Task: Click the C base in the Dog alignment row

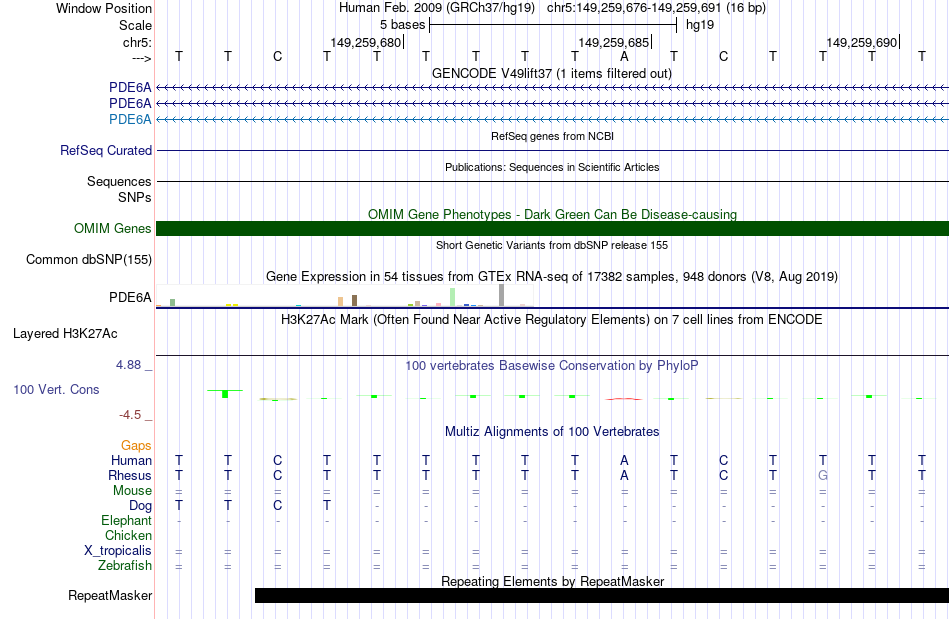Action: click(x=277, y=505)
